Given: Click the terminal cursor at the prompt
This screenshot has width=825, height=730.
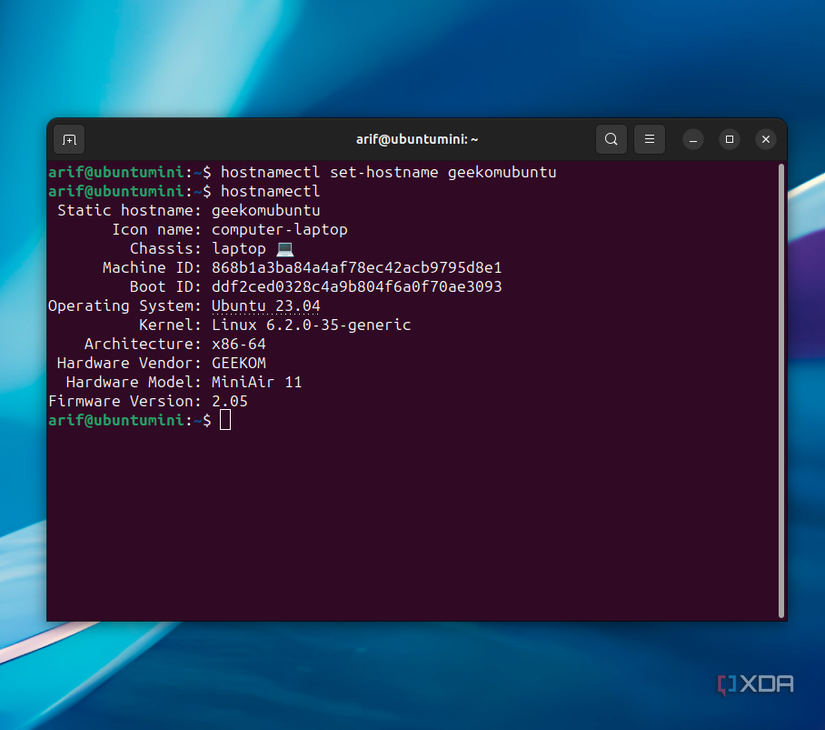Looking at the screenshot, I should [225, 420].
